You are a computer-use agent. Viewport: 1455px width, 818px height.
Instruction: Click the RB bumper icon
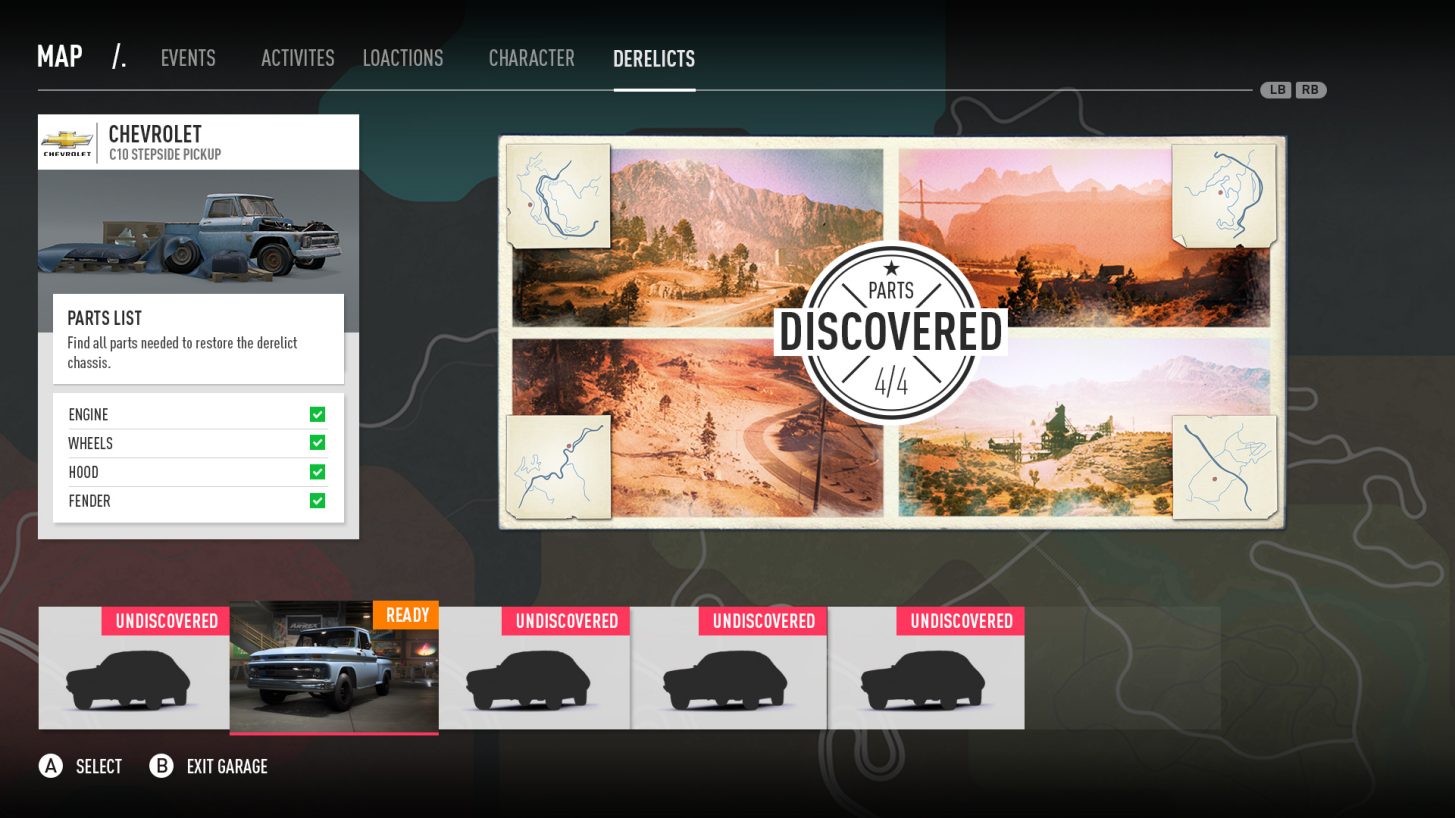[1311, 90]
